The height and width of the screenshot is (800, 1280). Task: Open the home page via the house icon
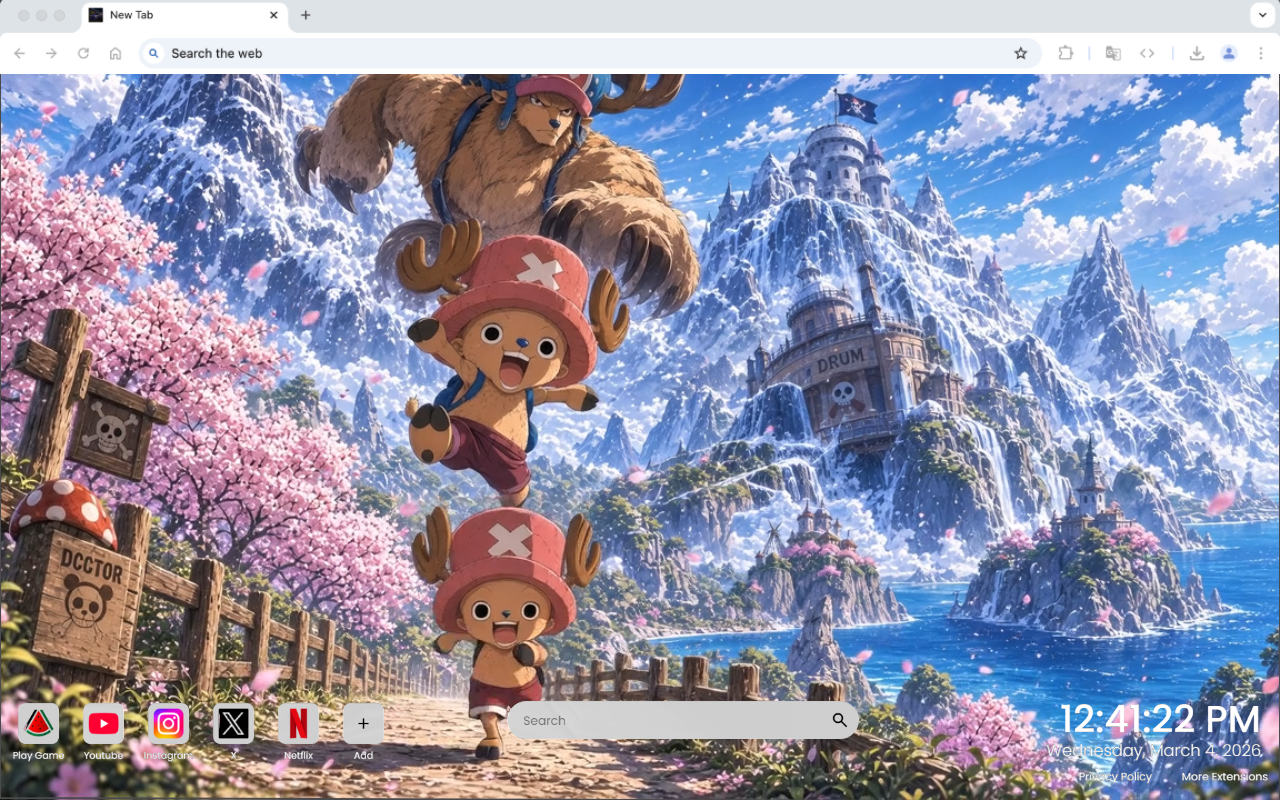[x=115, y=53]
